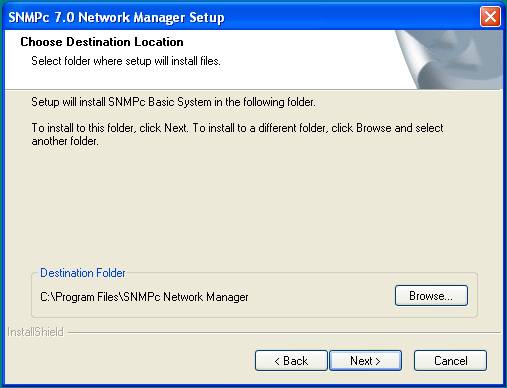Close the setup window with the red X
The height and width of the screenshot is (388, 507).
click(x=490, y=16)
